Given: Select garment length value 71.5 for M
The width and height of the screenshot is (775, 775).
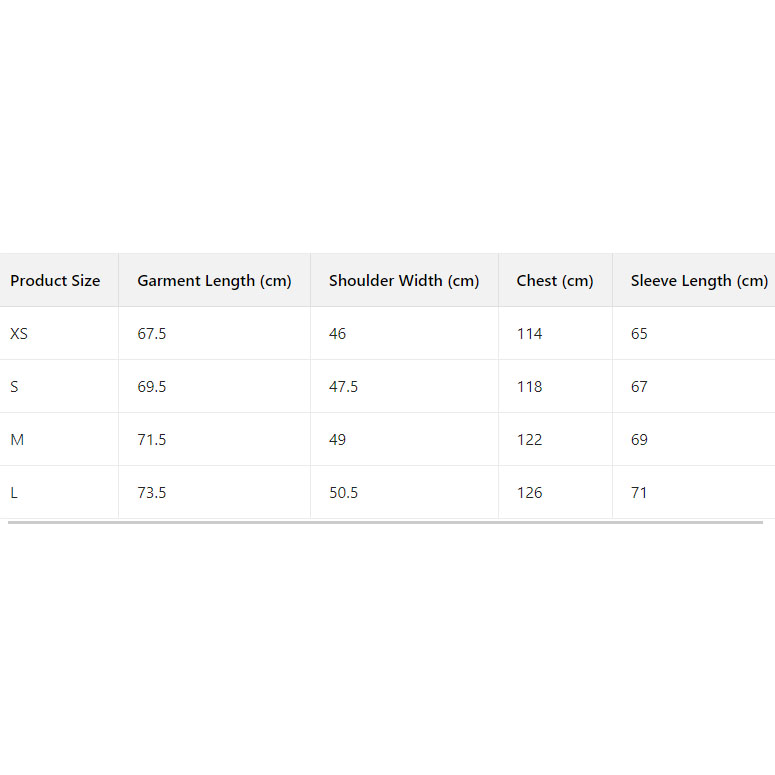Looking at the screenshot, I should (x=152, y=440).
